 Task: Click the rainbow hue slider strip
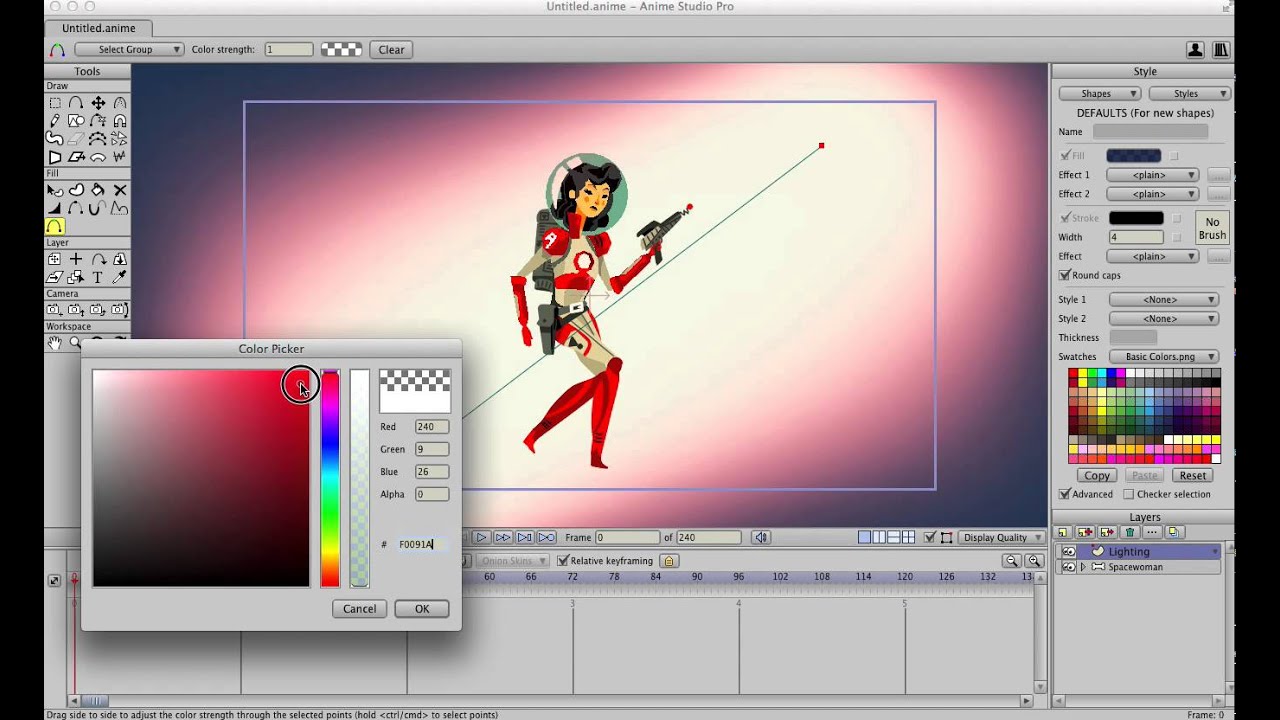pos(330,478)
